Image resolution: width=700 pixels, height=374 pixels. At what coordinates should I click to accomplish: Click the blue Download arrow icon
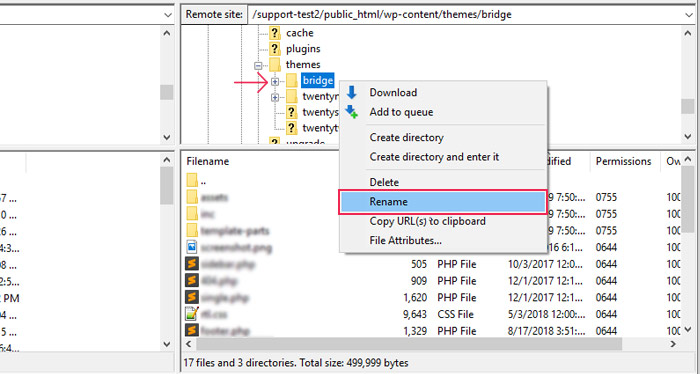point(352,92)
